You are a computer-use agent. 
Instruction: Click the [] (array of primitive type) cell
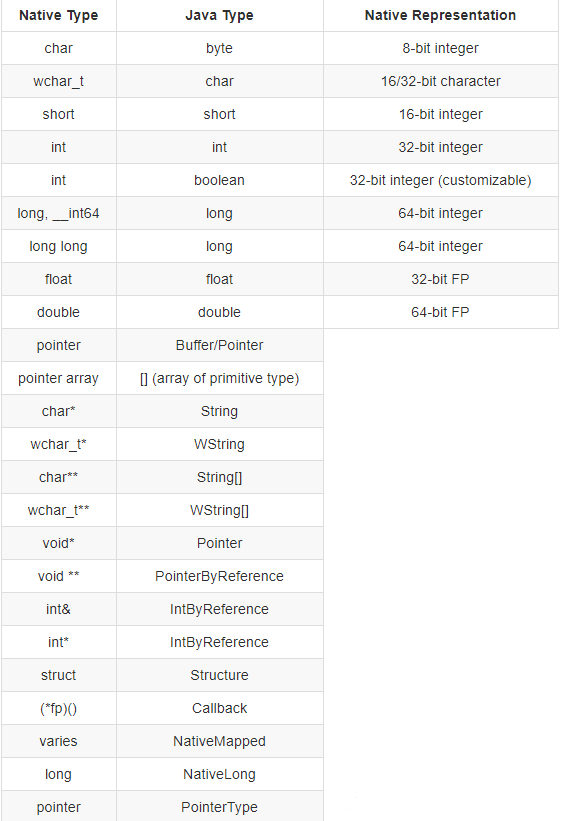219,378
